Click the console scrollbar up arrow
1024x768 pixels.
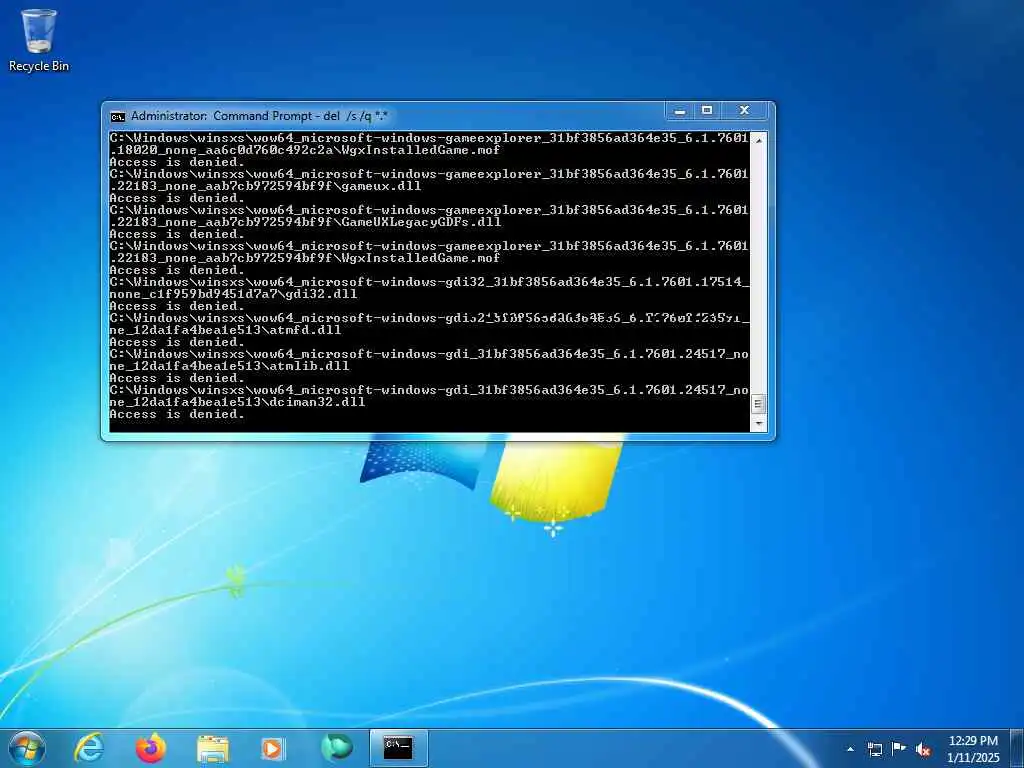[758, 140]
